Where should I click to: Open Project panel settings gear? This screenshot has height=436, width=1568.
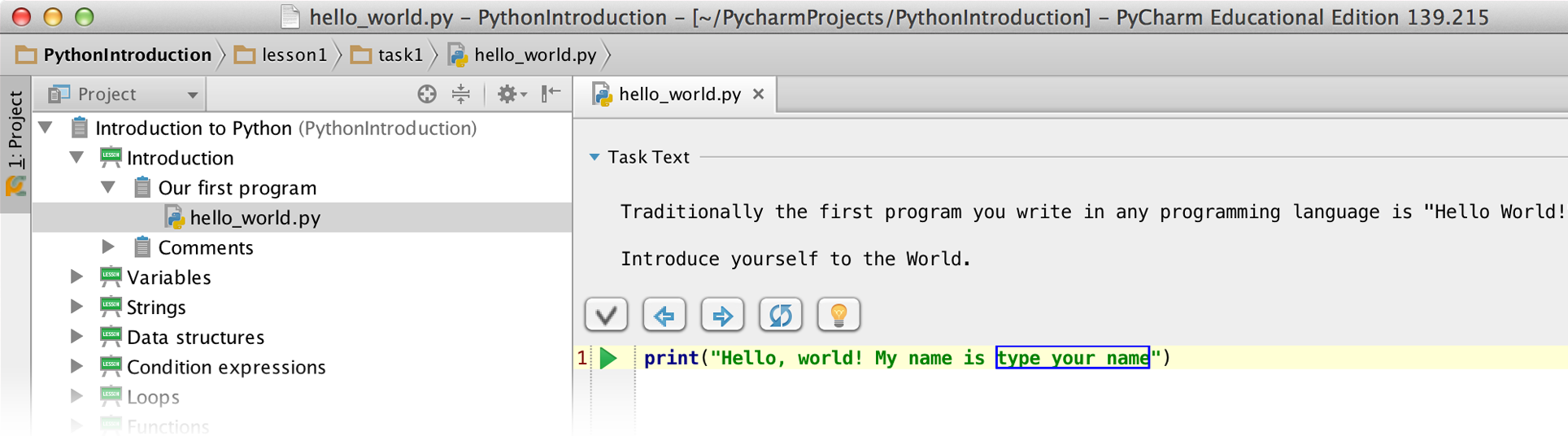[x=509, y=94]
